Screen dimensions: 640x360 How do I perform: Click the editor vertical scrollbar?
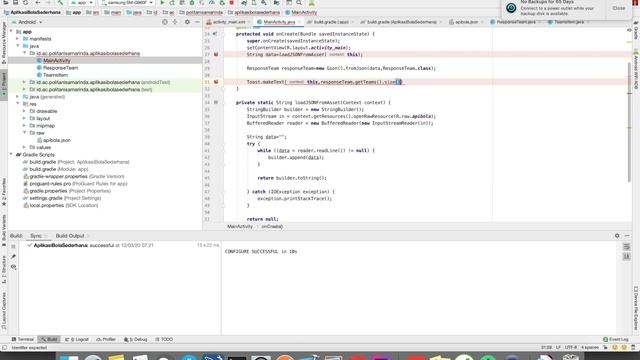tap(629, 122)
